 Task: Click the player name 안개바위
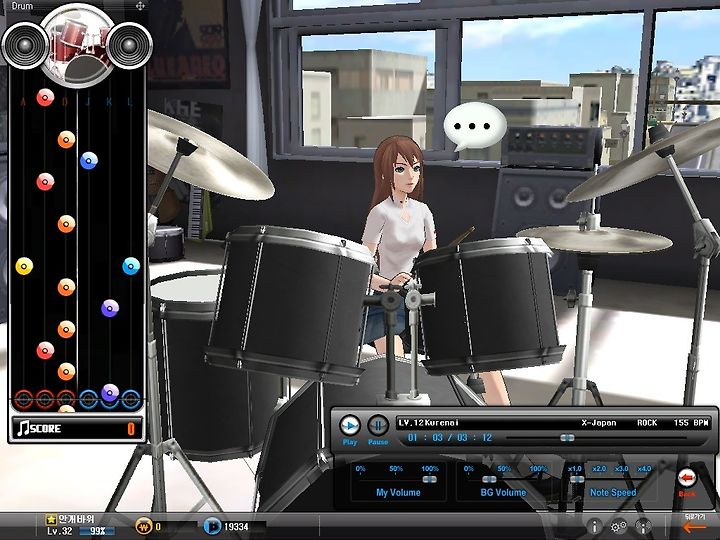click(76, 519)
